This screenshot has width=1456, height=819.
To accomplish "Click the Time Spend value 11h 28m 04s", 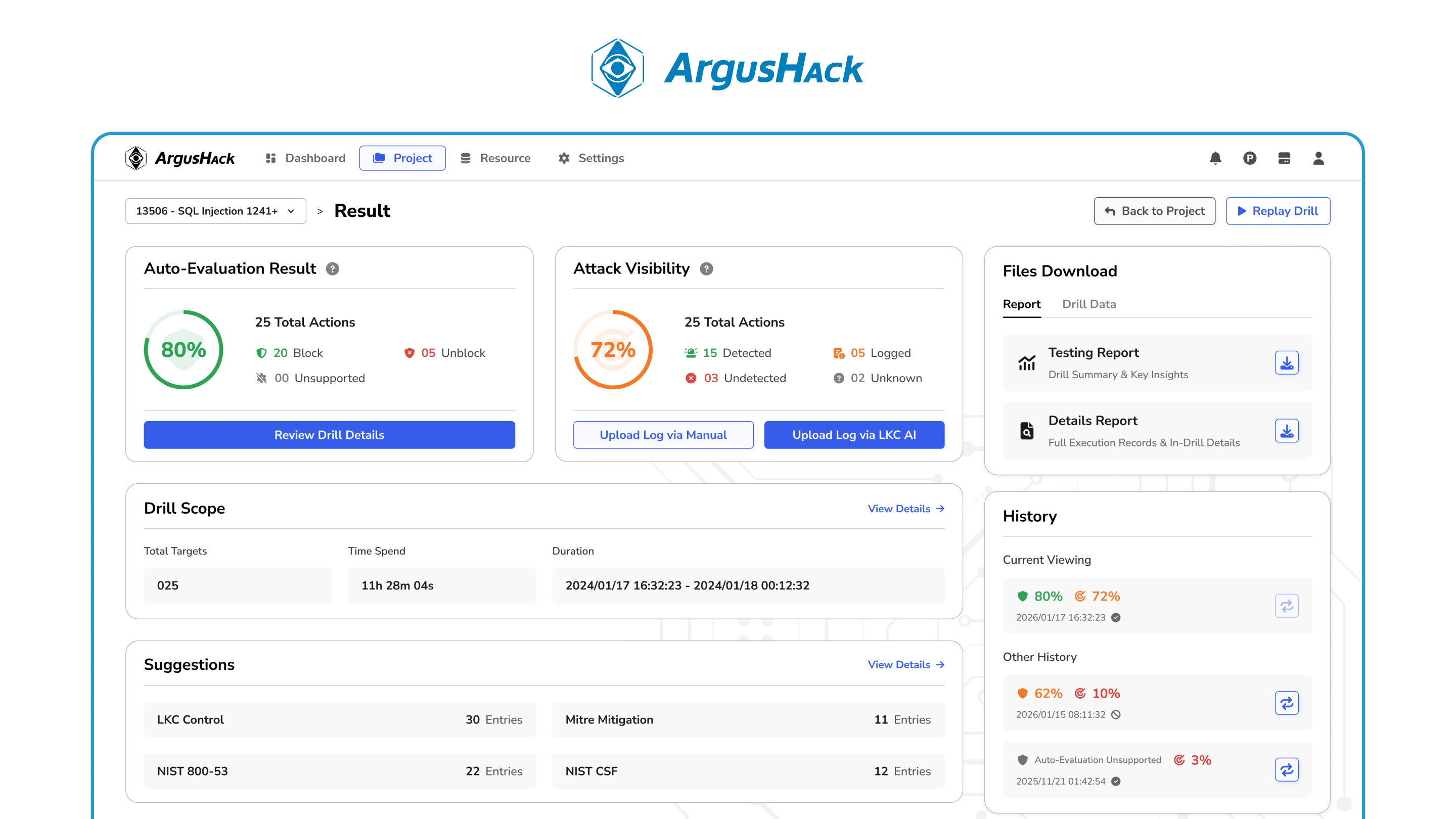I will tap(442, 585).
